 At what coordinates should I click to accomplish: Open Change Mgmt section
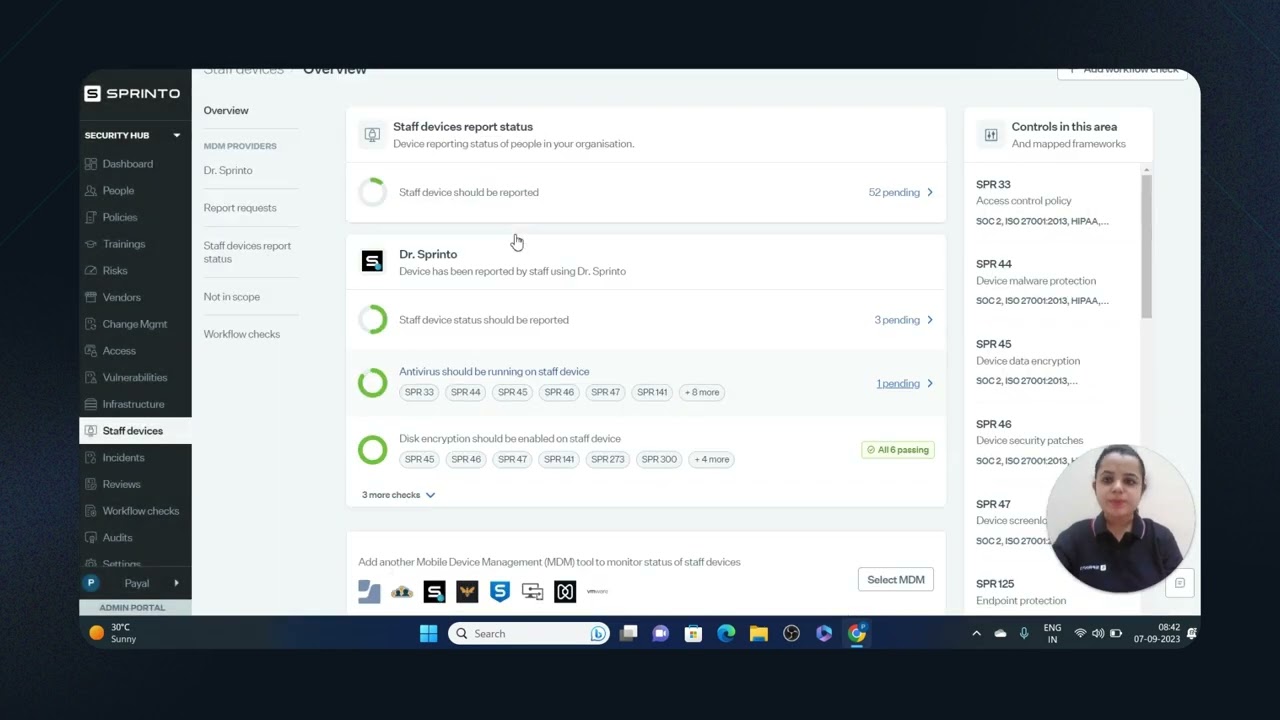(x=134, y=324)
